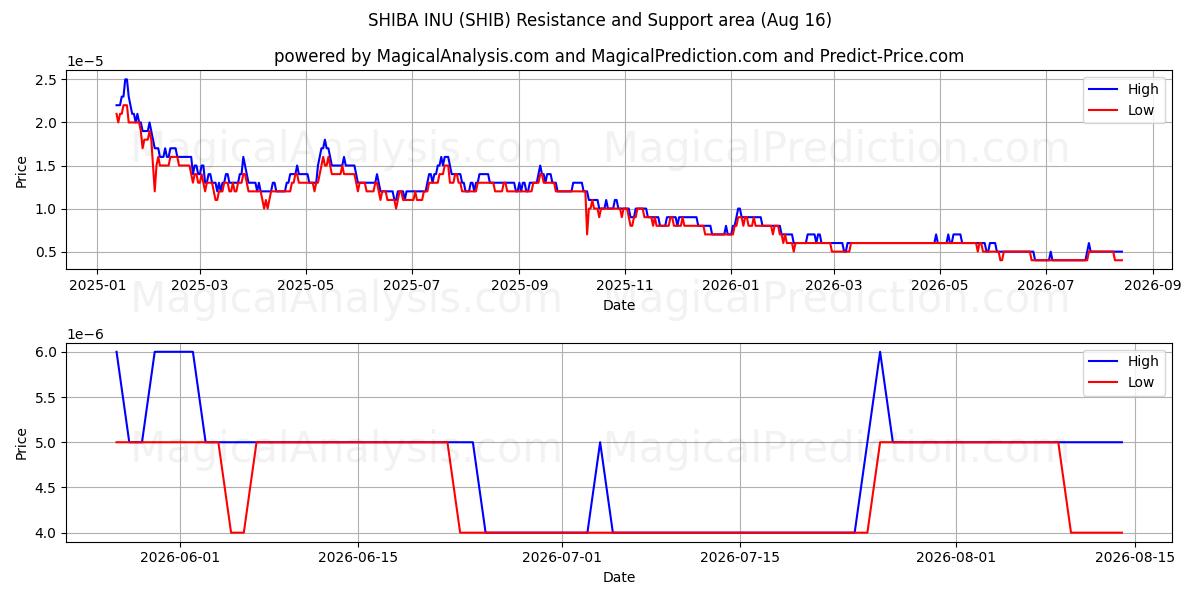
Task: Click the '2026-07-01' label on bottom chart
Action: point(561,558)
